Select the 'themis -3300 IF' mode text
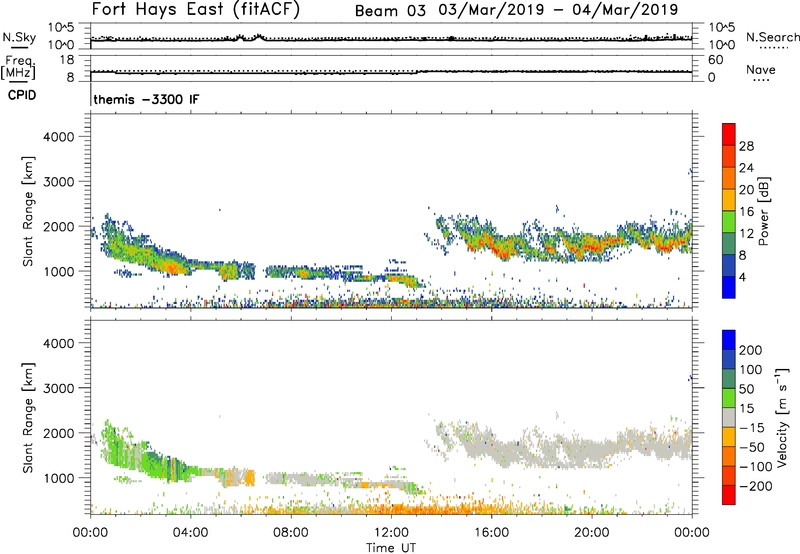The image size is (800, 554). click(x=146, y=99)
